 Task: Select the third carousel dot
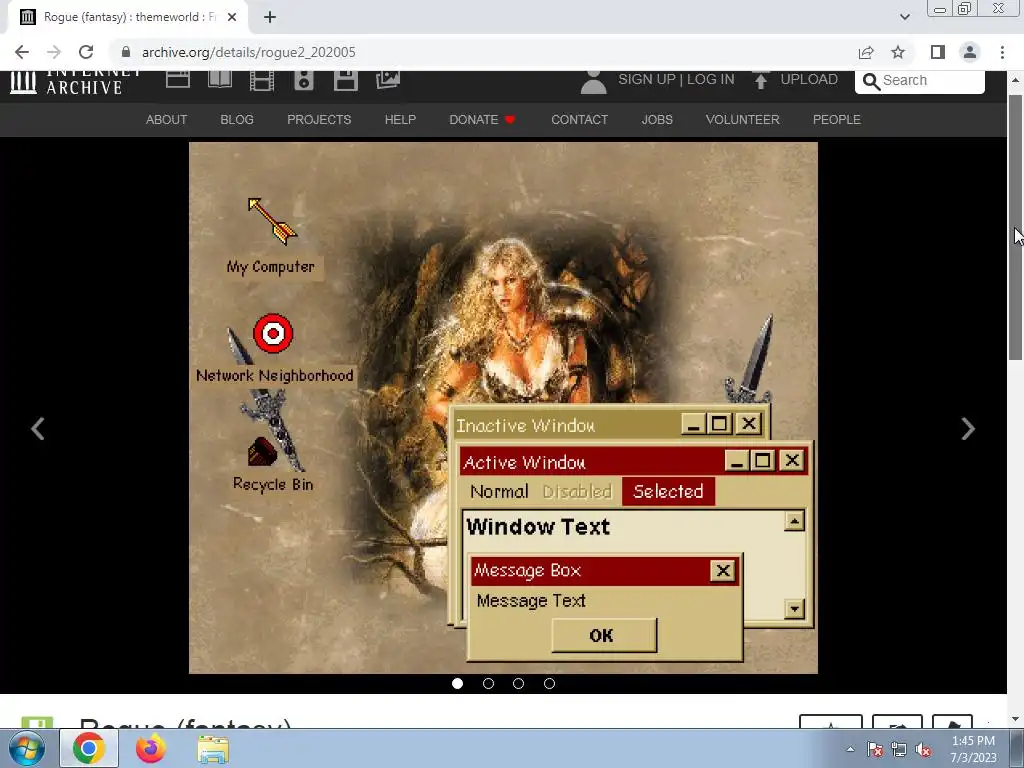click(519, 683)
